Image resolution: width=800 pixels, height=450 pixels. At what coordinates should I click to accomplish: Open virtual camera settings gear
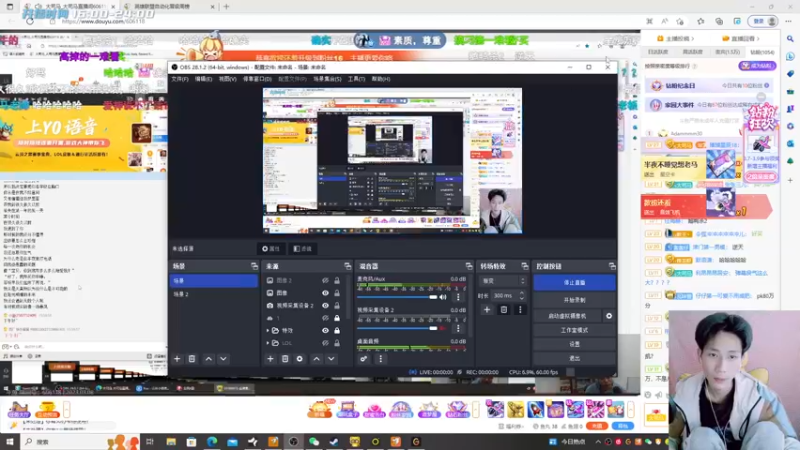click(x=609, y=316)
